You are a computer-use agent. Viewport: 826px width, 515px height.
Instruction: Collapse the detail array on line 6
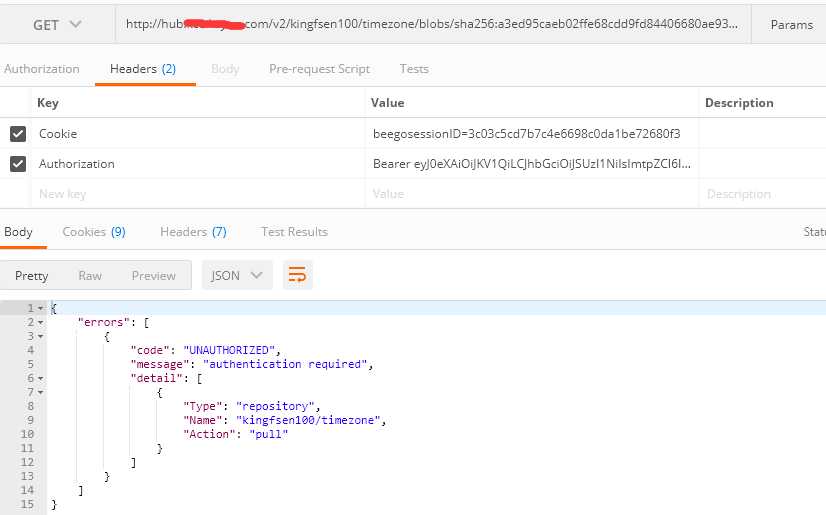(41, 379)
